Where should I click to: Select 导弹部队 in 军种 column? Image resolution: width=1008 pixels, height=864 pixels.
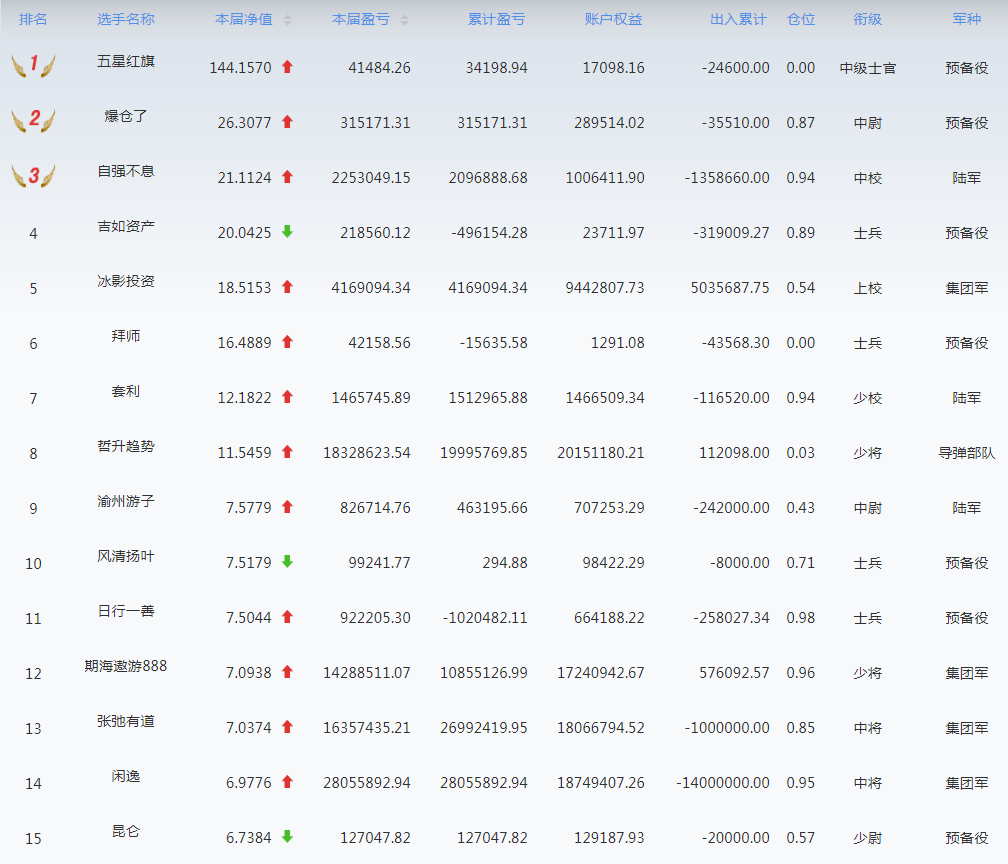tap(966, 453)
